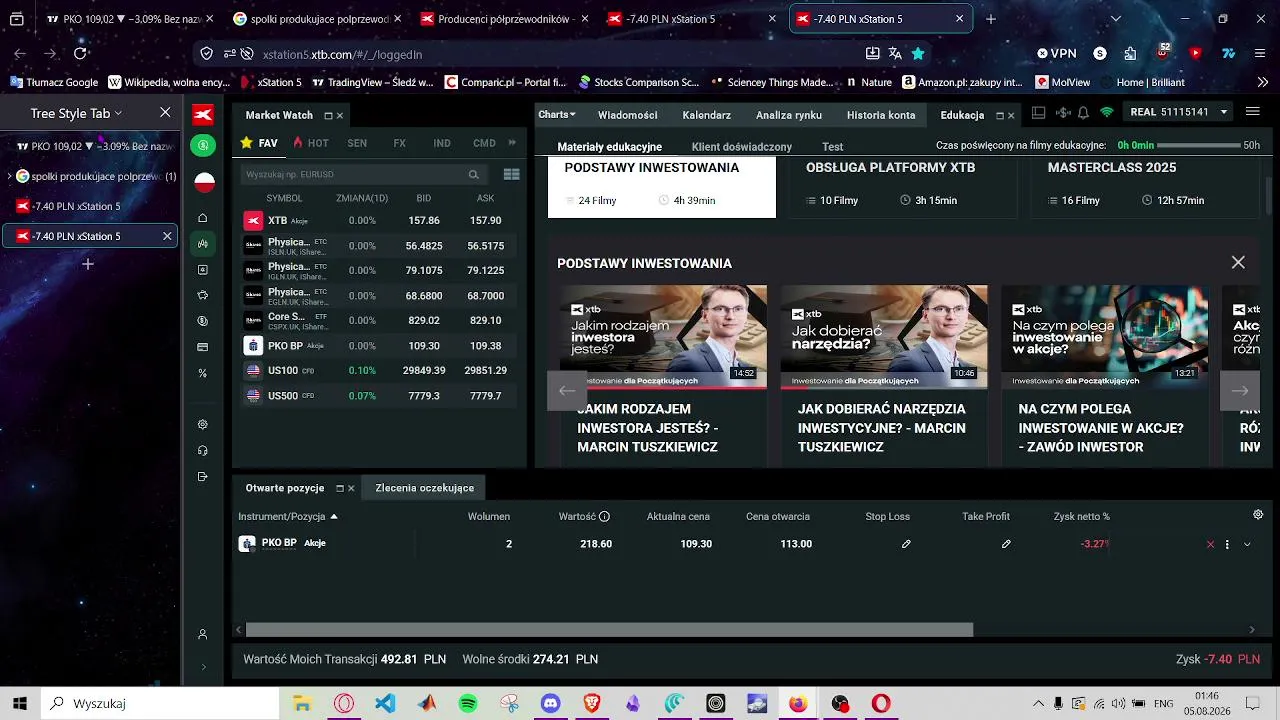1280x720 pixels.
Task: Open Tree Style Tab dropdown menu
Action: coord(76,113)
